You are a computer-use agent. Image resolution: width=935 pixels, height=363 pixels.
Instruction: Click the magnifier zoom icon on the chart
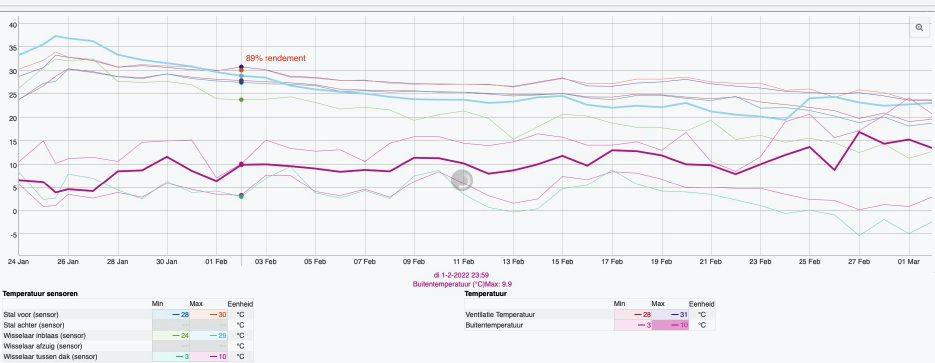click(919, 27)
